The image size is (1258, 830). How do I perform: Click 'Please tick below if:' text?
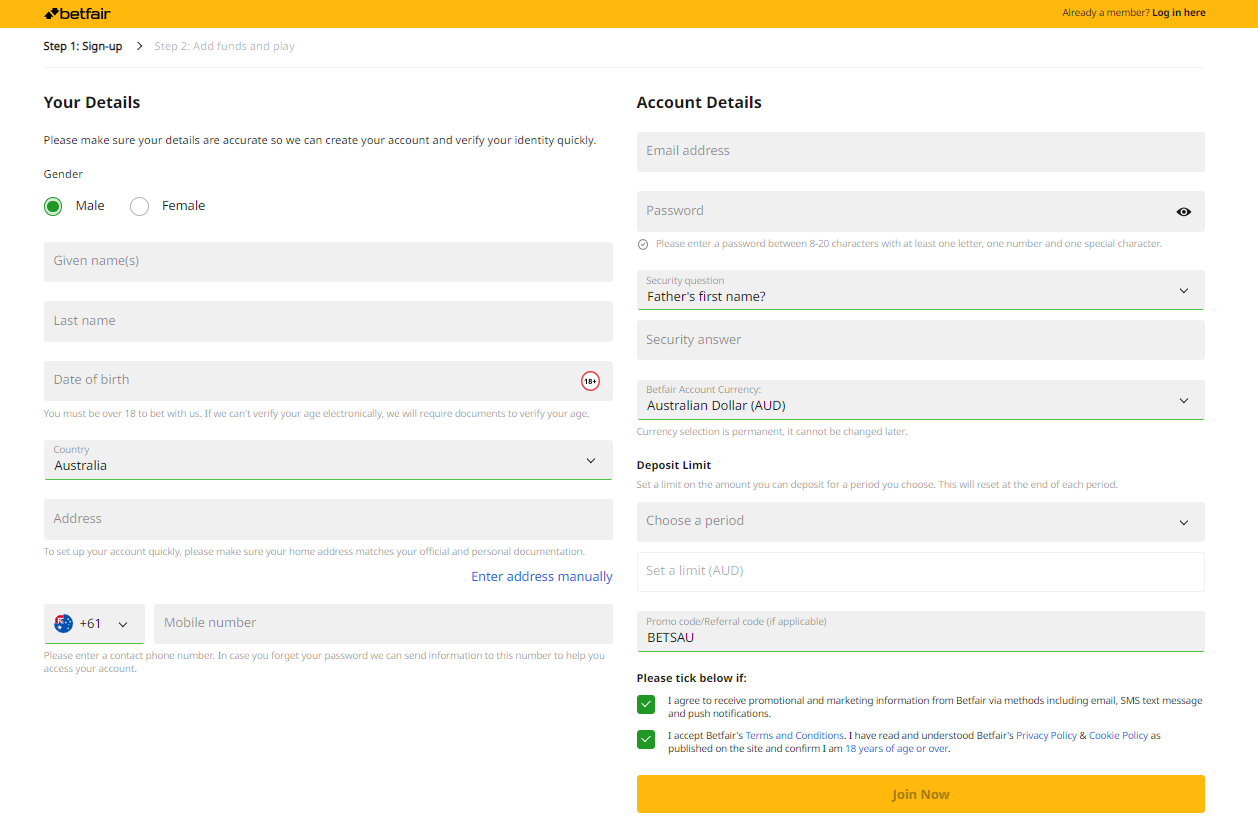tap(691, 678)
